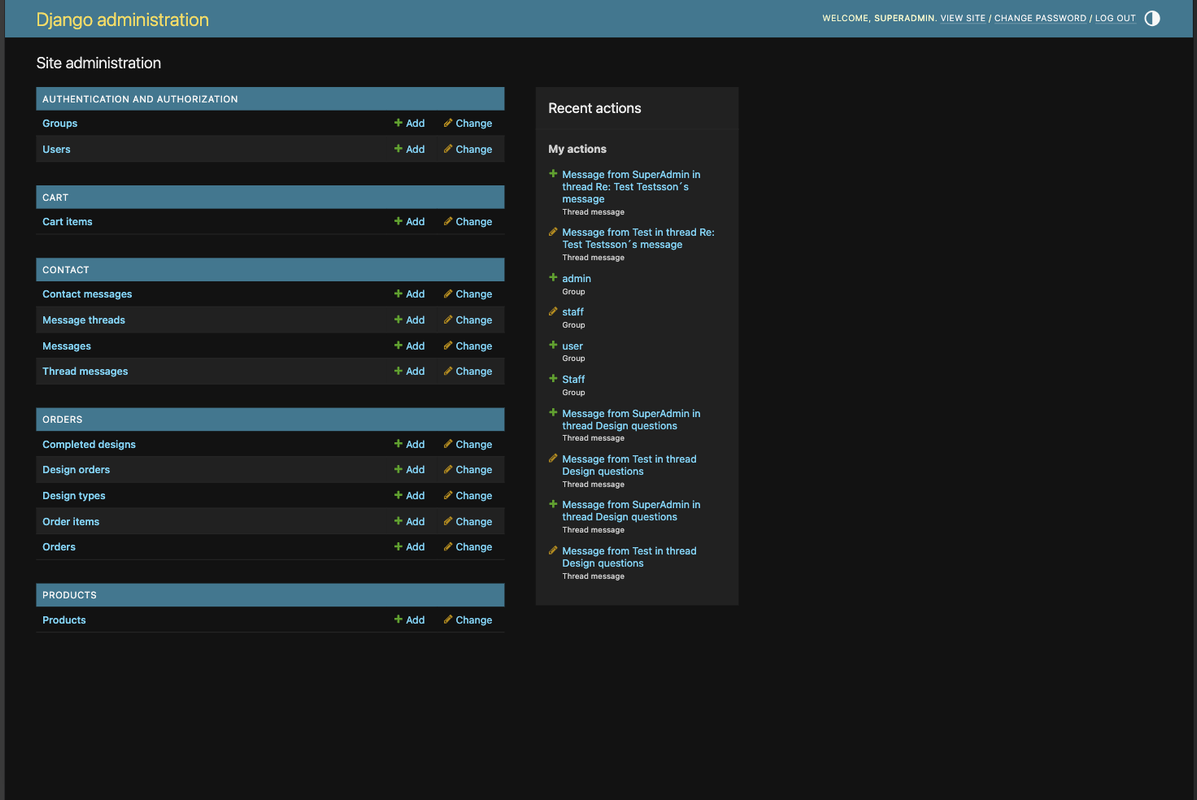The image size is (1197, 800).
Task: Click Change for Message threads
Action: [x=467, y=321]
